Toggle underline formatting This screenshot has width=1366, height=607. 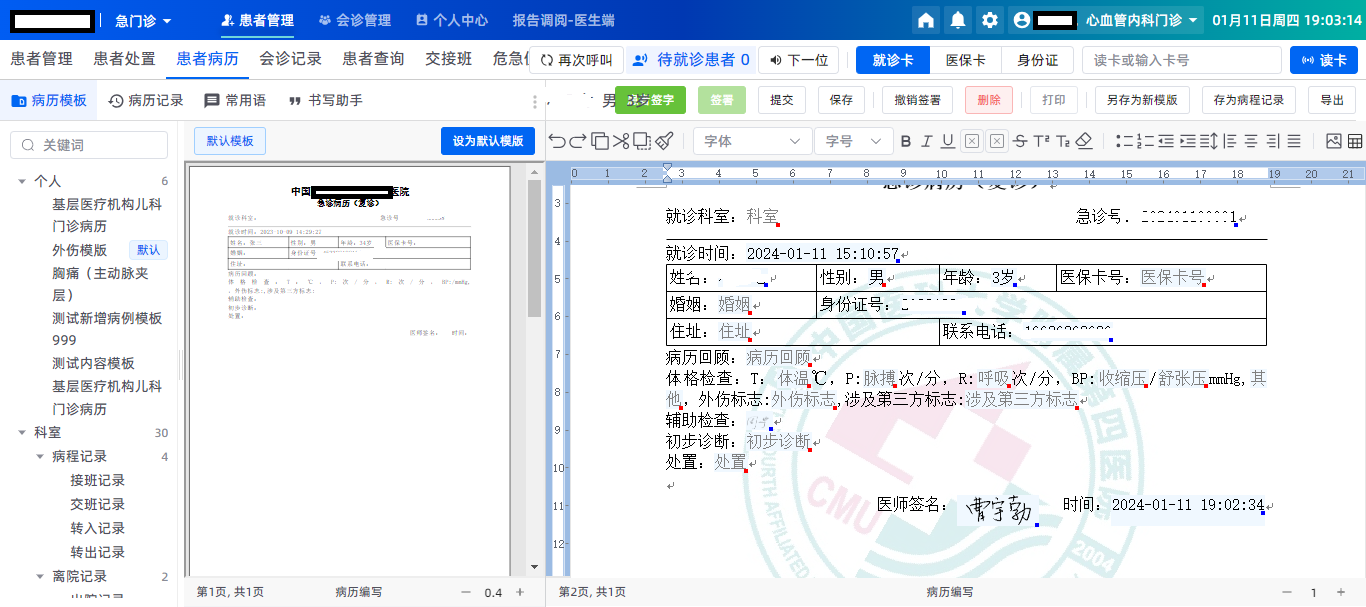(x=947, y=141)
